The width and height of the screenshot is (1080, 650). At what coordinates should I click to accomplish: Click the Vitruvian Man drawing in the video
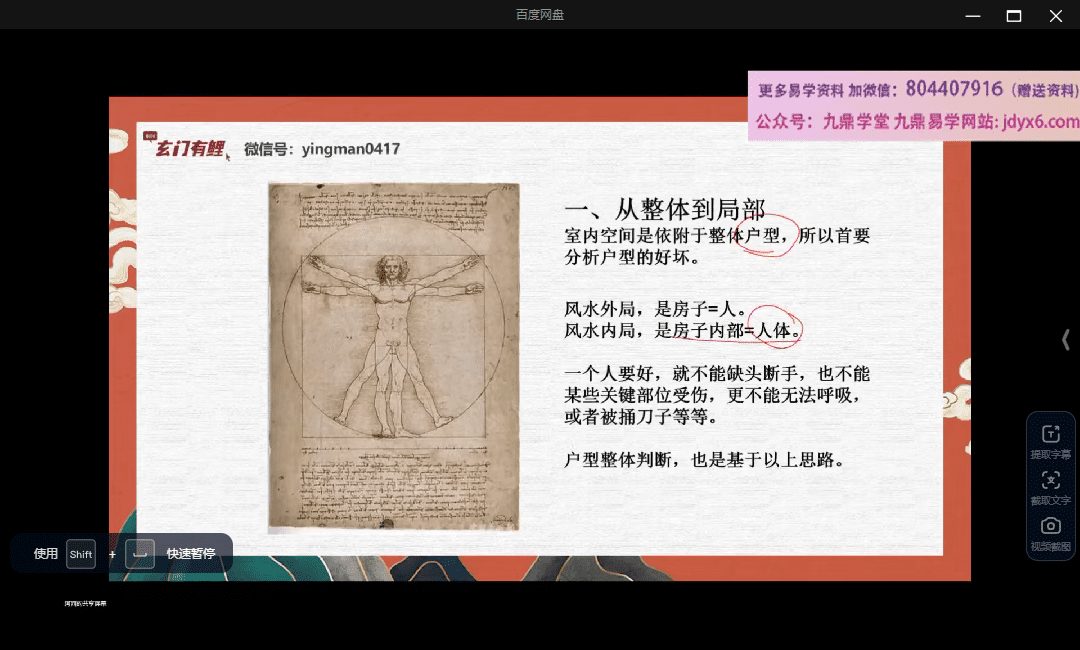(x=393, y=355)
